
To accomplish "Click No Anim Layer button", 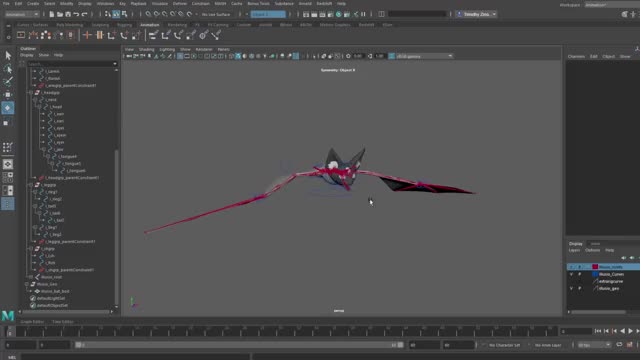I will (548, 345).
